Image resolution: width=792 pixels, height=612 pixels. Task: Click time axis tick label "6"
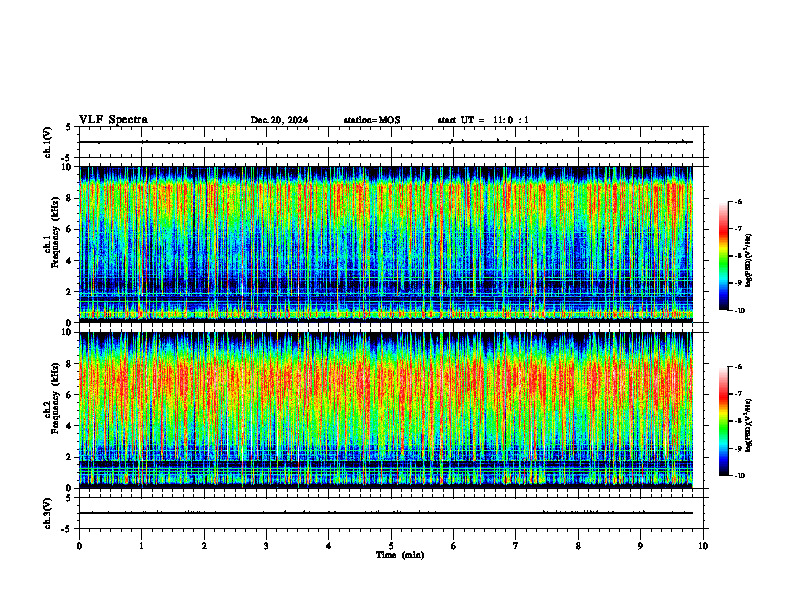(454, 546)
